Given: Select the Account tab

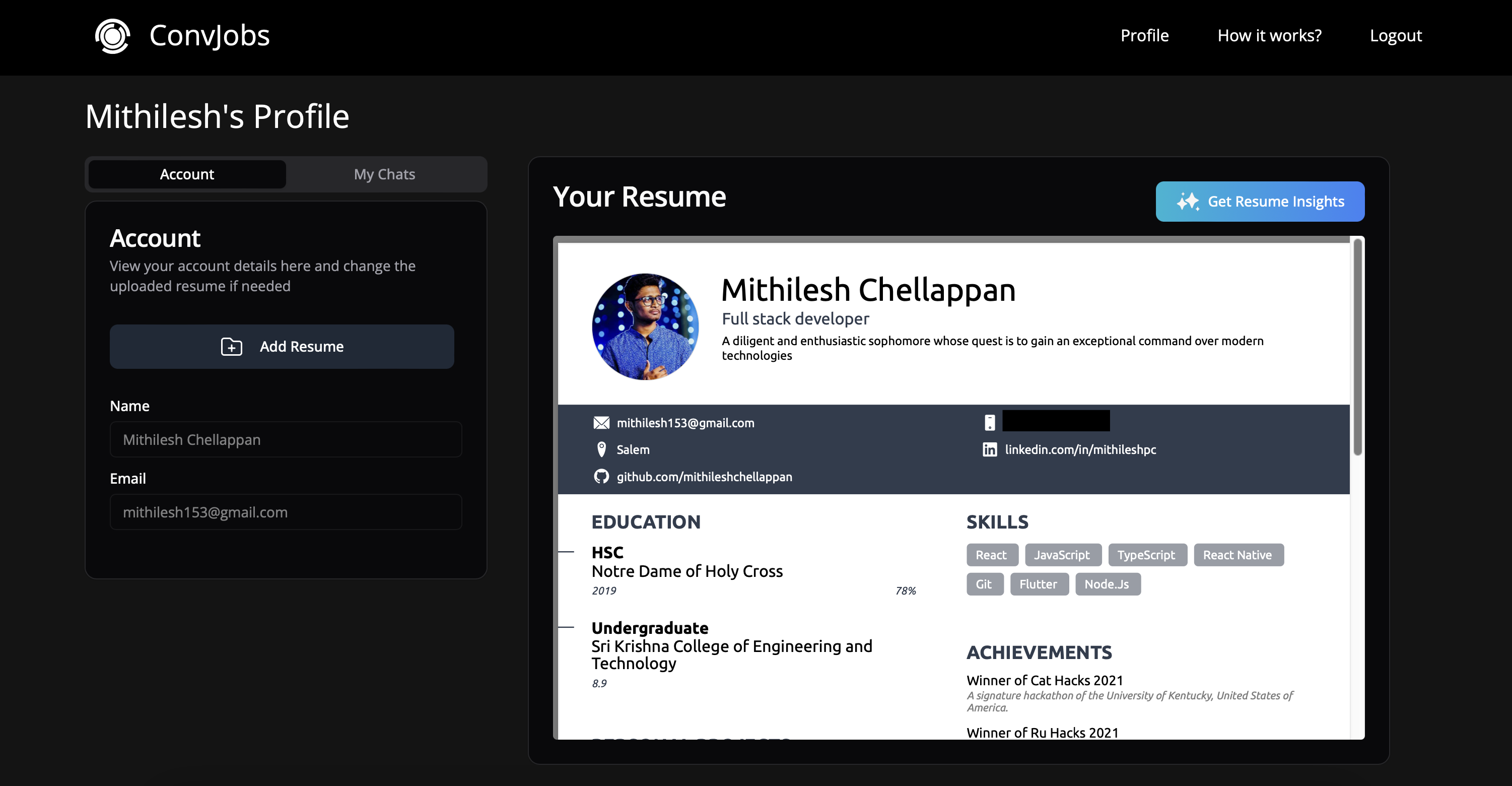Looking at the screenshot, I should pos(187,174).
